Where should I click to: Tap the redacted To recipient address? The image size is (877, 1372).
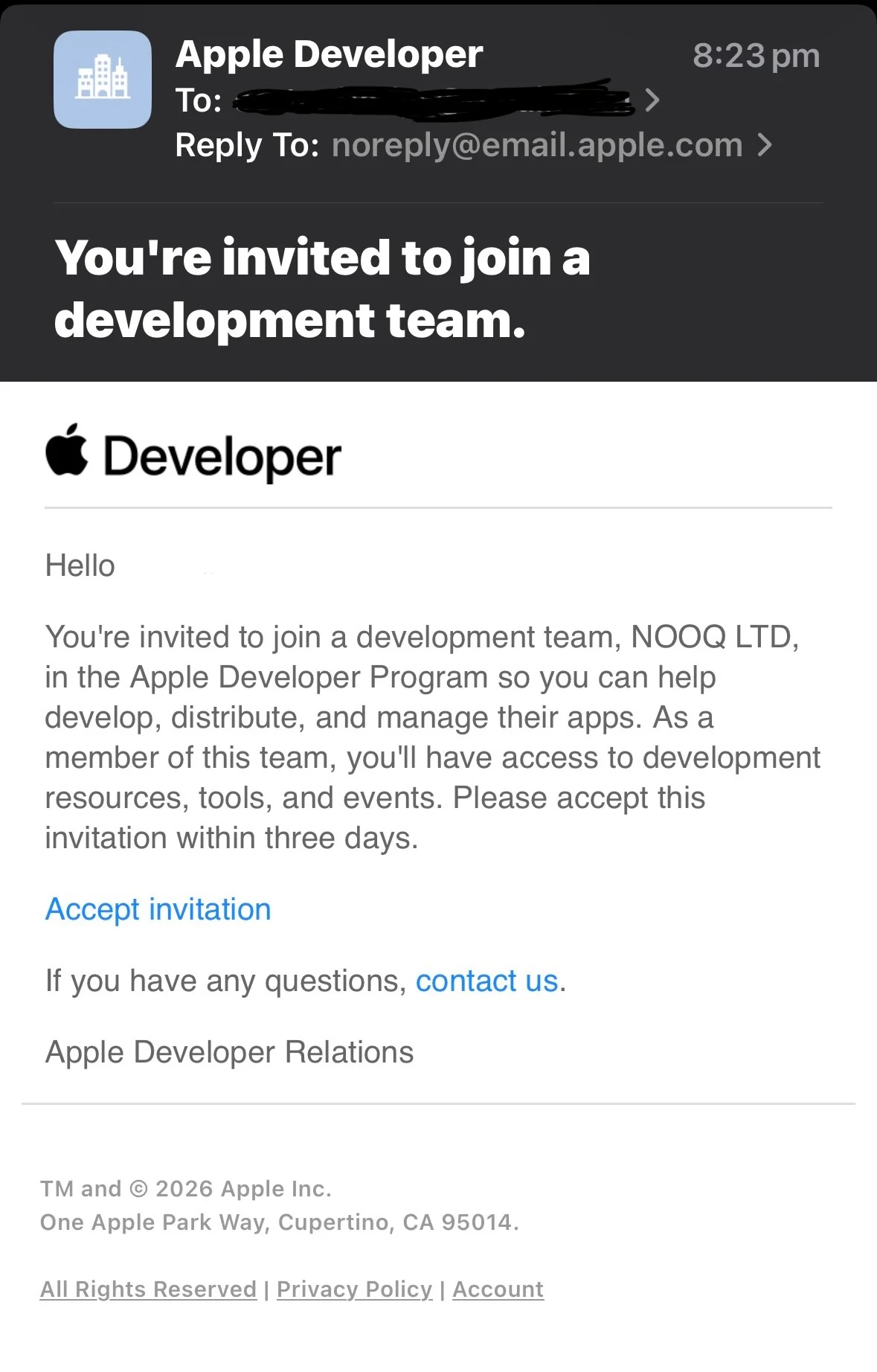coord(435,100)
